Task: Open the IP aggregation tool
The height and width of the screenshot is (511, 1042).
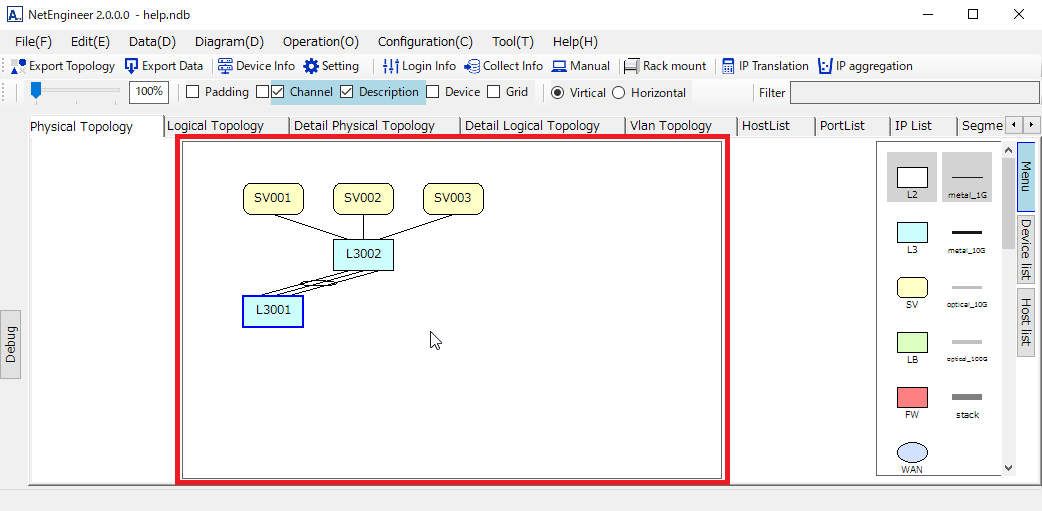Action: coord(825,66)
